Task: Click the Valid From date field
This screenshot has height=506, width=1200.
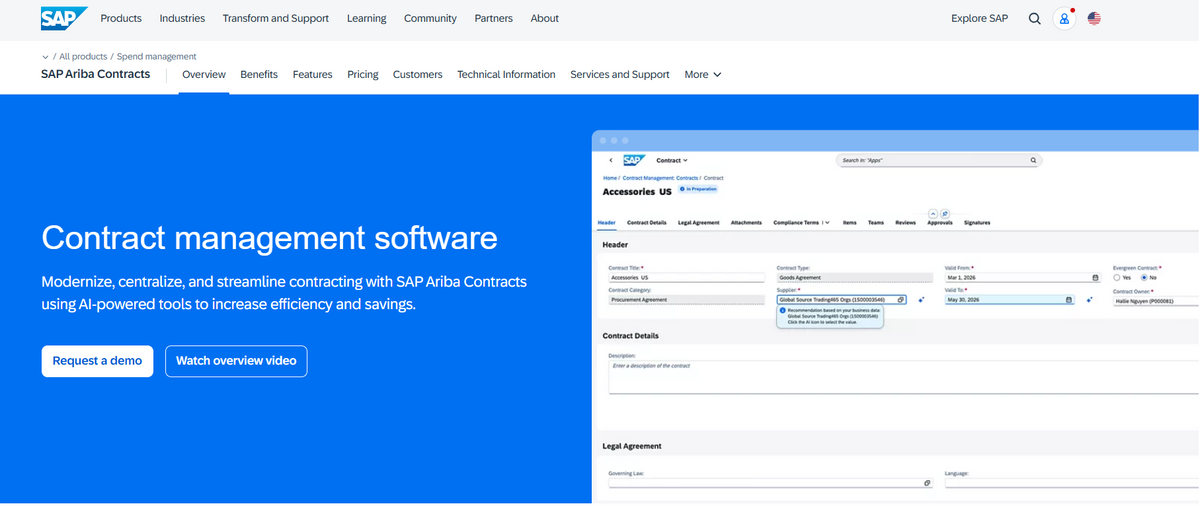Action: coord(1022,277)
